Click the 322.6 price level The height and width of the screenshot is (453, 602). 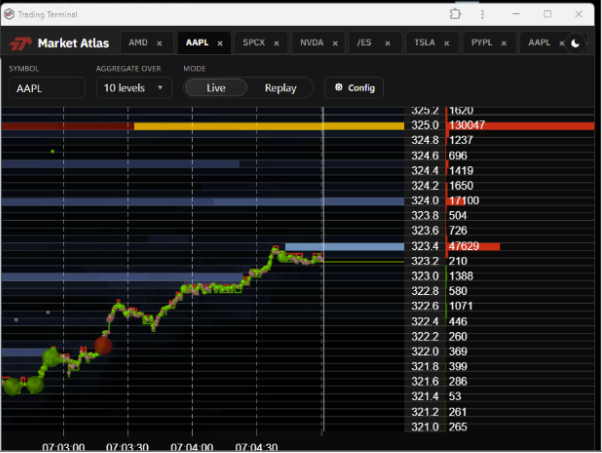(x=425, y=306)
